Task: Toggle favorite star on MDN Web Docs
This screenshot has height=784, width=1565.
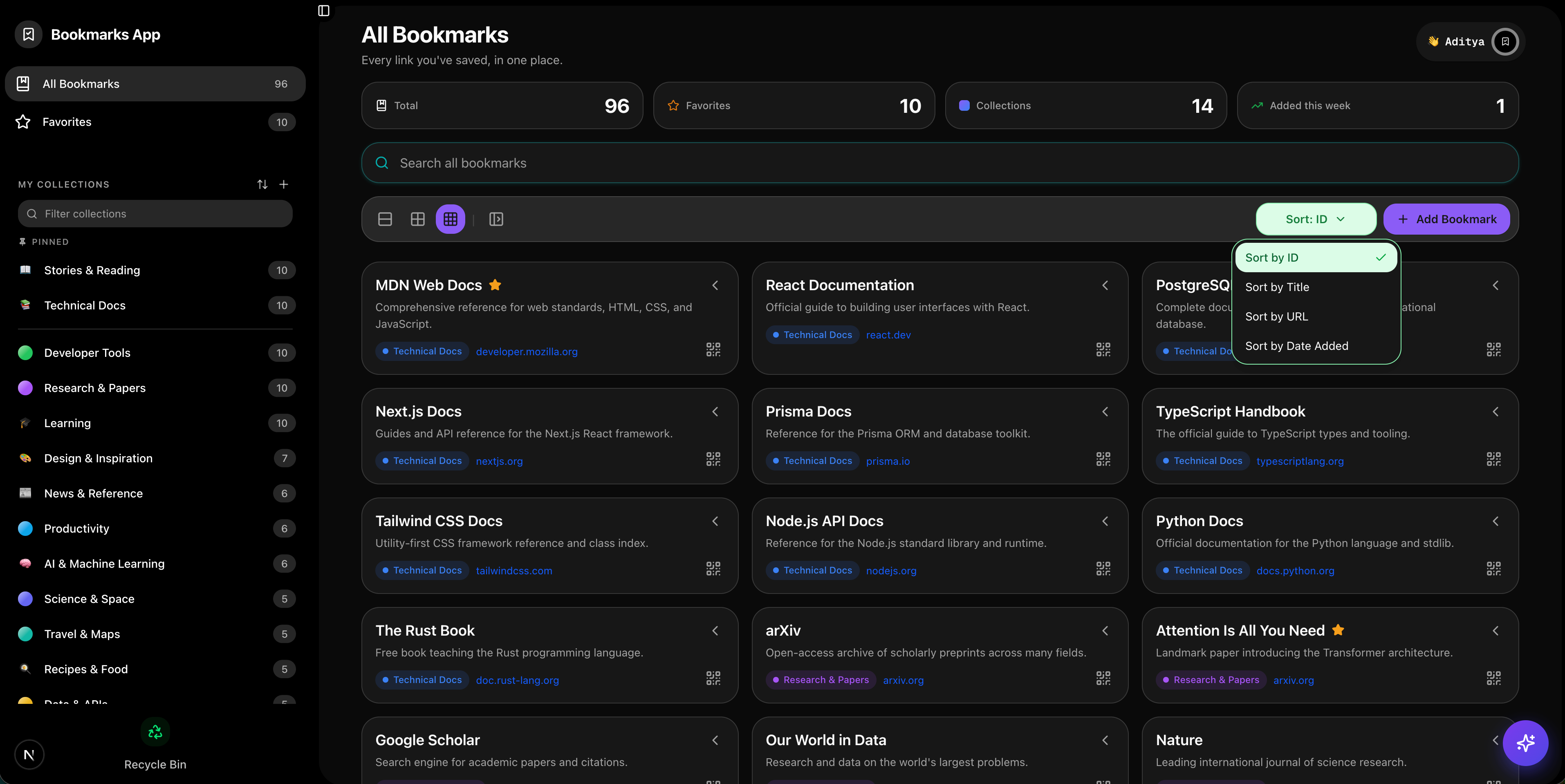Action: [495, 285]
